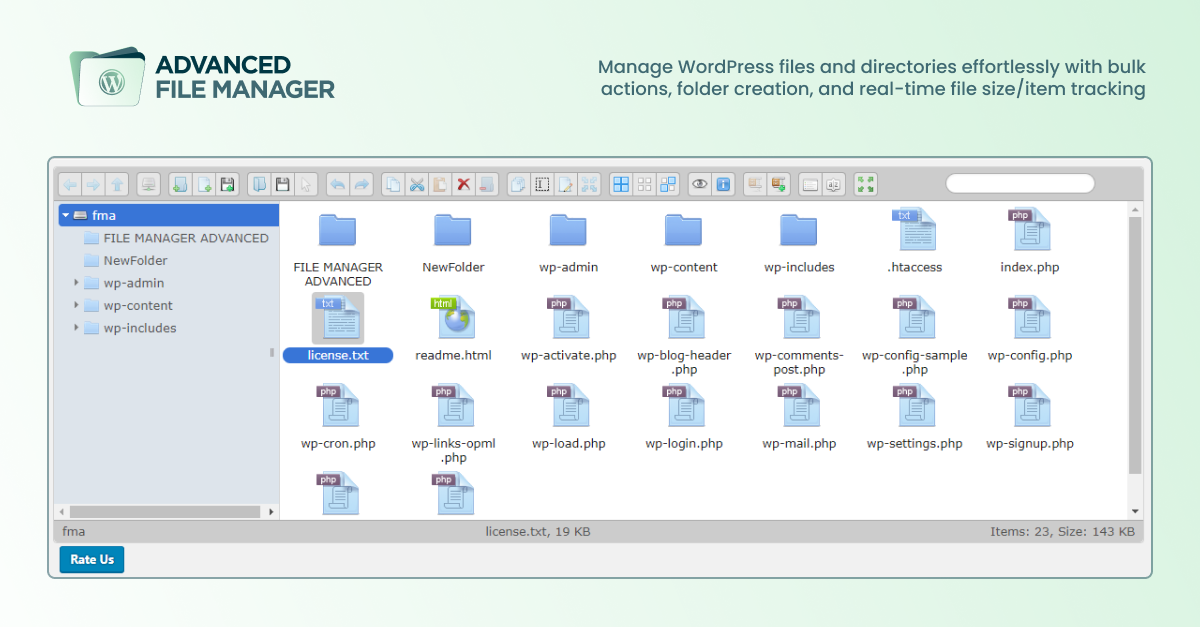The height and width of the screenshot is (627, 1200).
Task: Click the Select all icon
Action: (x=621, y=184)
